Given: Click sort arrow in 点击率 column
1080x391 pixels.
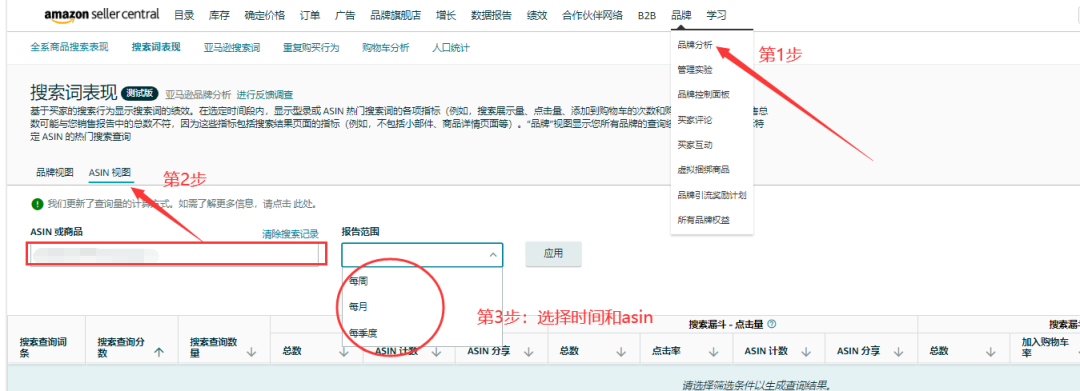Looking at the screenshot, I should [714, 352].
